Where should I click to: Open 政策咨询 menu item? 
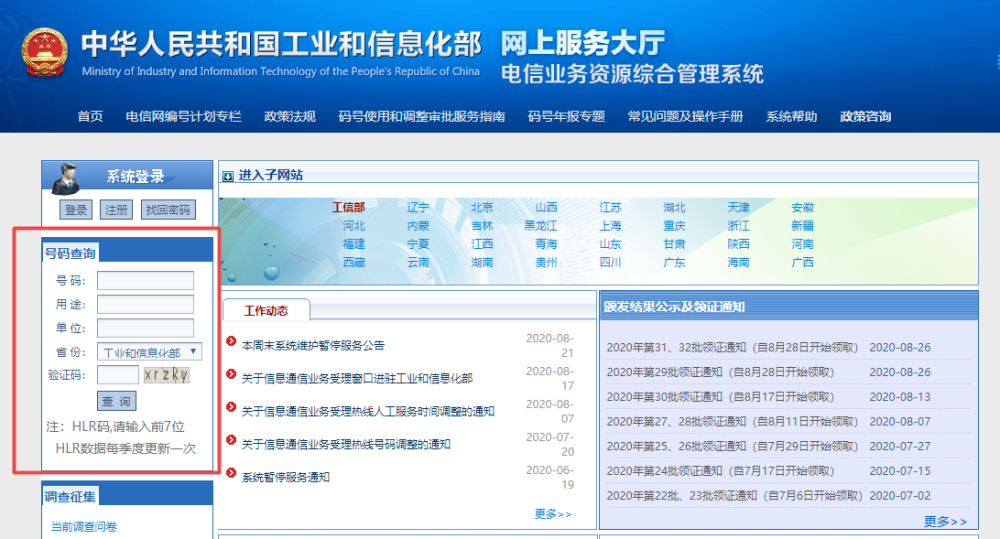(865, 116)
